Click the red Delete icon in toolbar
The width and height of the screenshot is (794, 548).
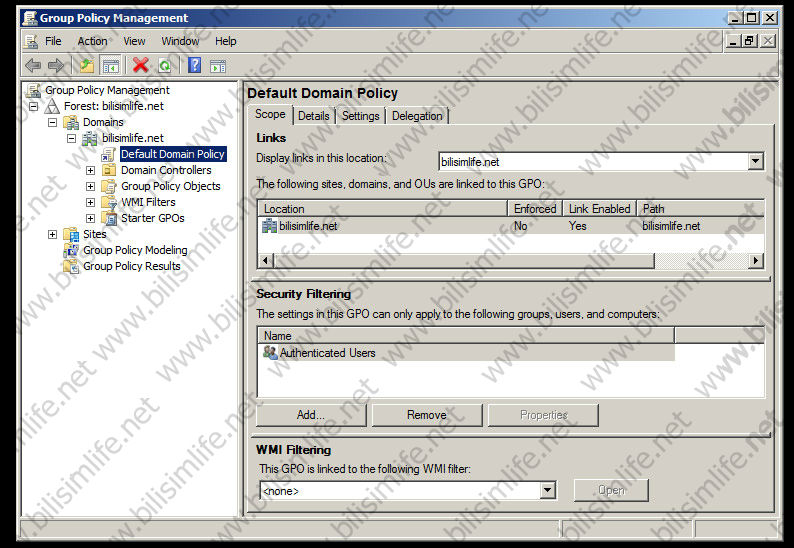140,66
